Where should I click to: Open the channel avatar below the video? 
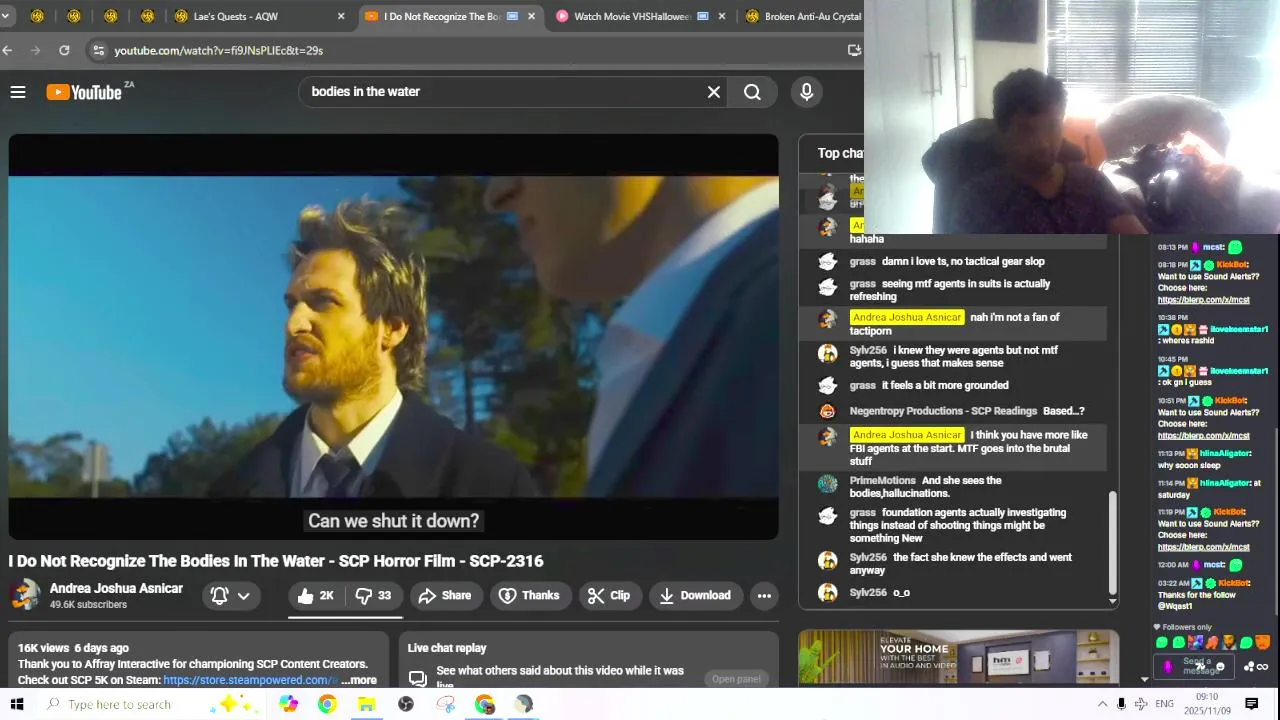click(25, 595)
